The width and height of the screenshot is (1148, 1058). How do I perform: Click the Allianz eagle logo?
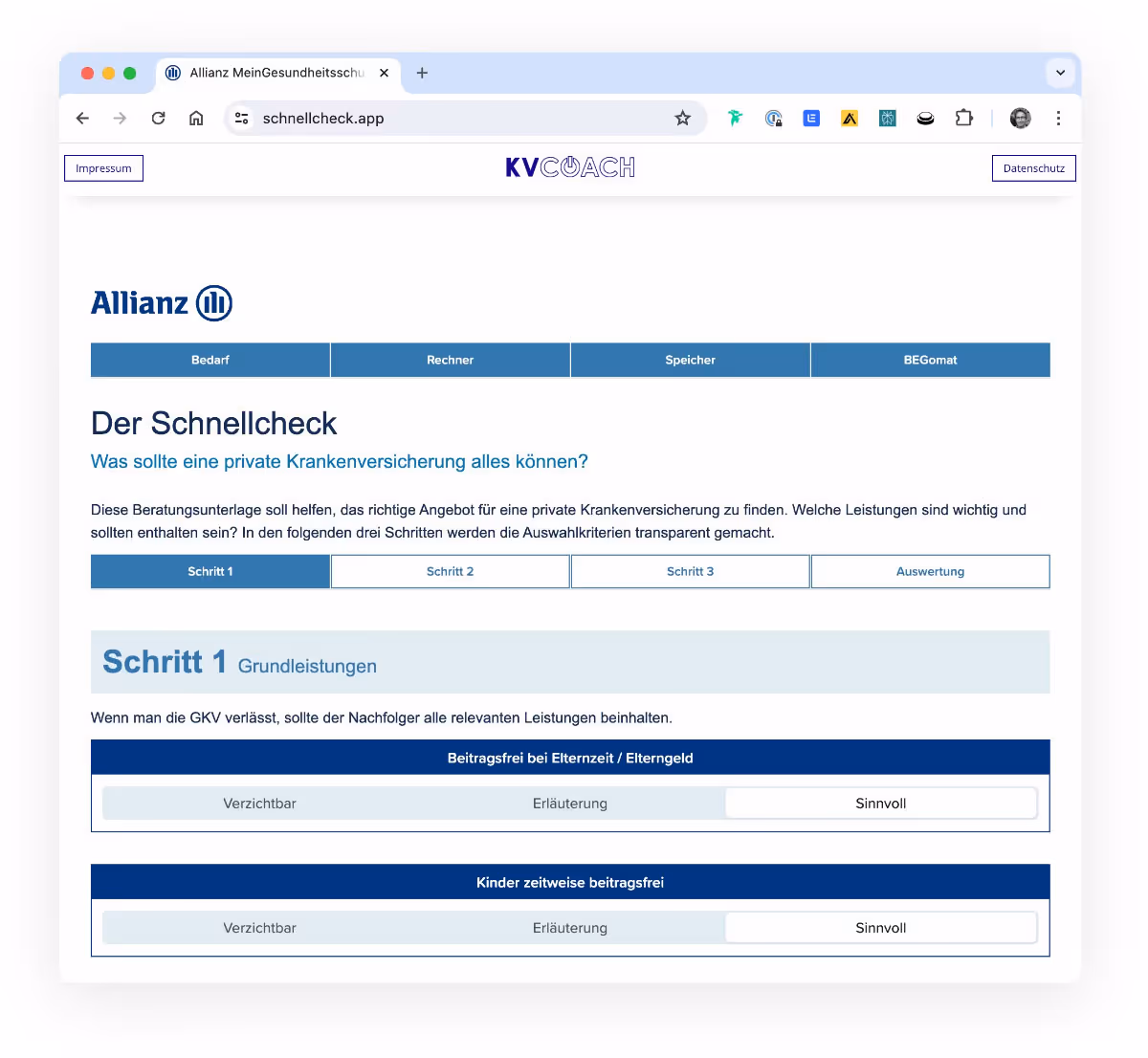[212, 302]
